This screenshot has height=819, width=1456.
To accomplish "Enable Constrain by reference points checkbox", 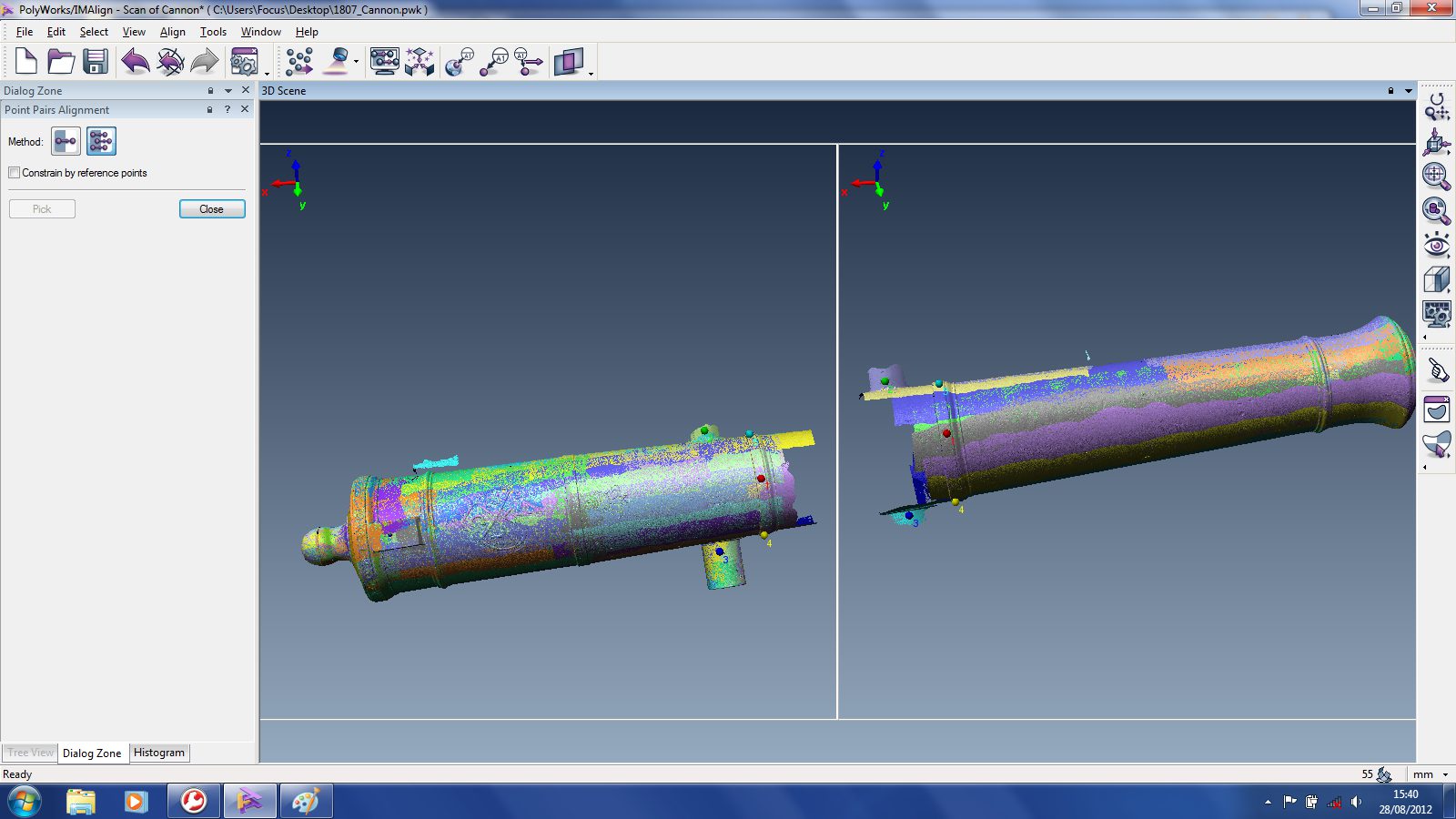I will pos(15,173).
